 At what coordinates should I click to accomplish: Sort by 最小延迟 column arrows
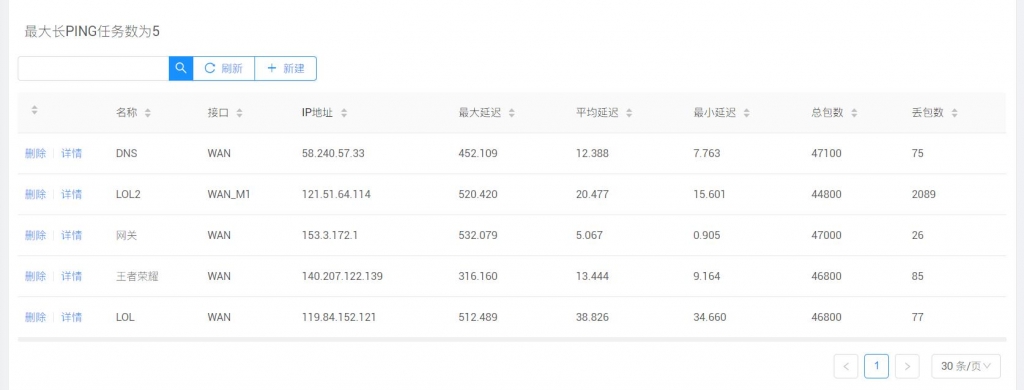tap(746, 113)
